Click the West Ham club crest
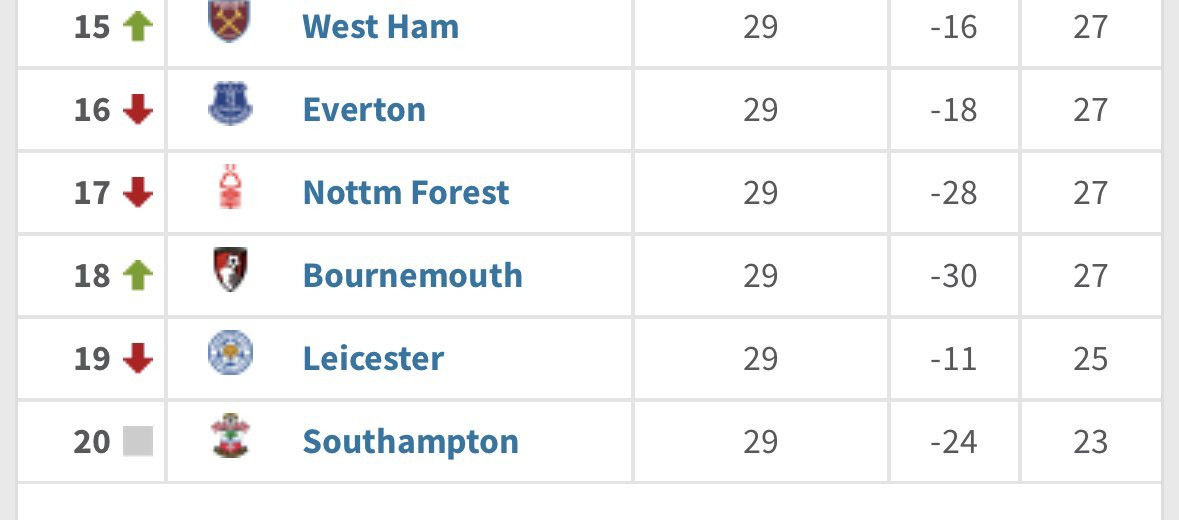1179x520 pixels. click(x=229, y=21)
